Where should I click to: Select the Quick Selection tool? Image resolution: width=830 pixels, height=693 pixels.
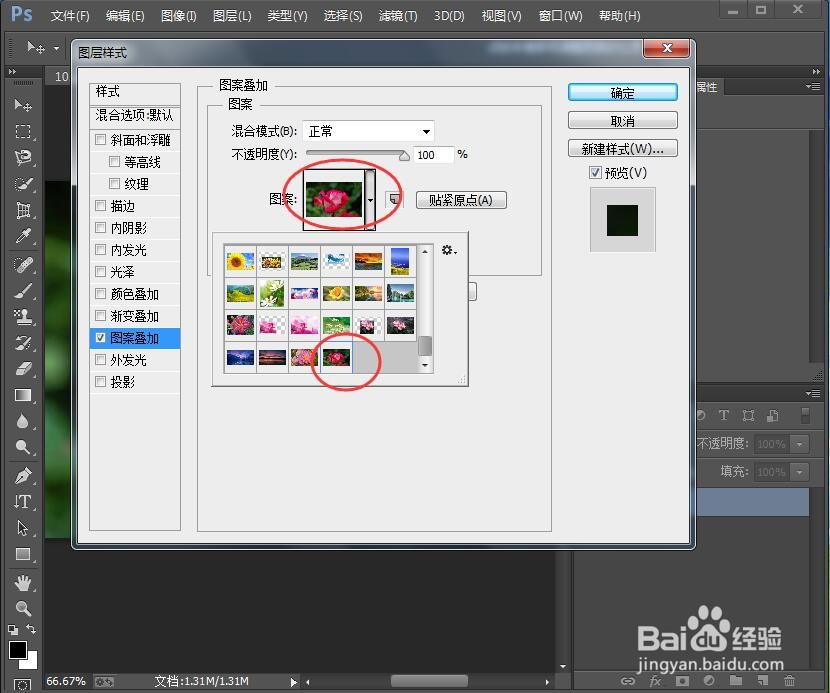pyautogui.click(x=23, y=184)
